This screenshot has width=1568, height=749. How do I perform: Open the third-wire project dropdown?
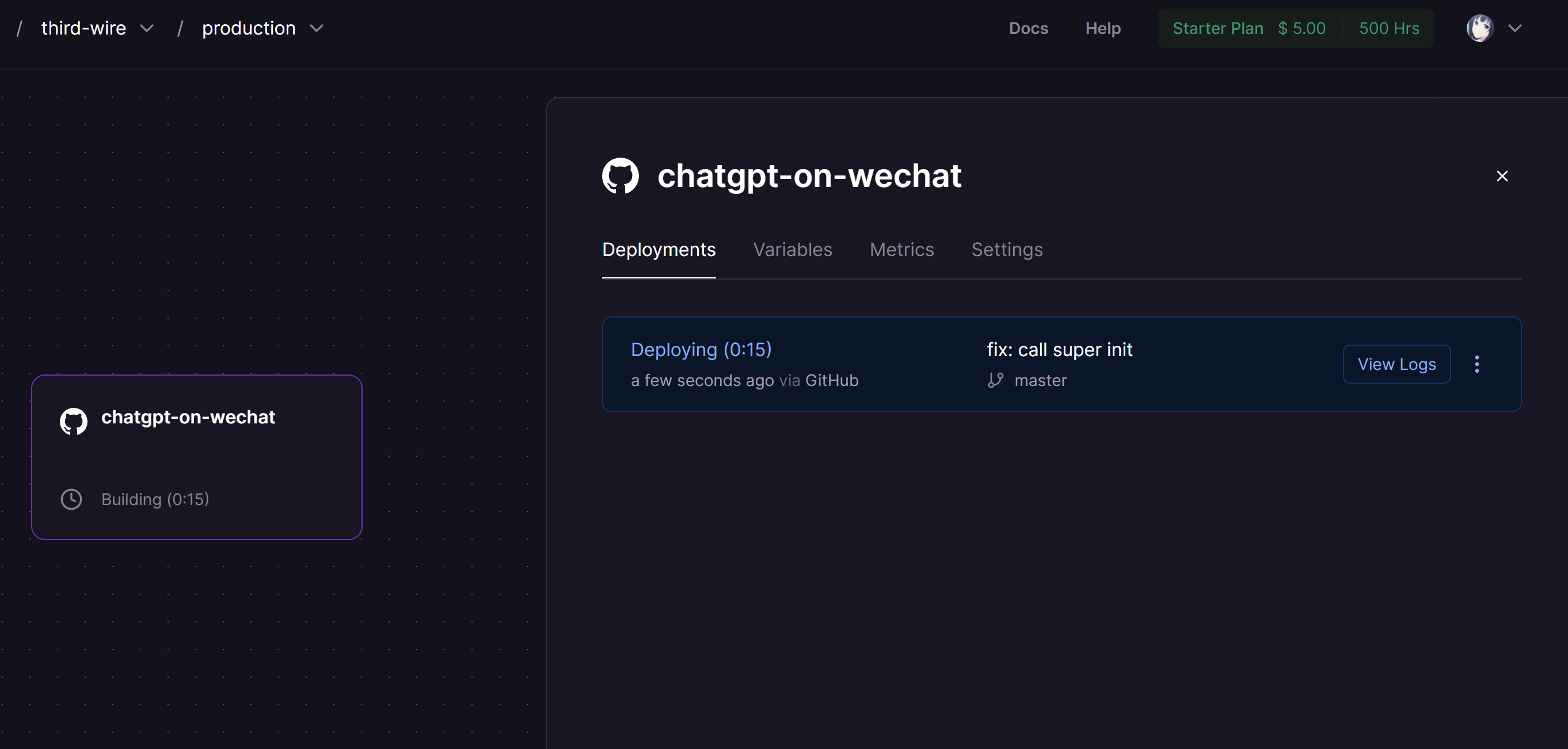tap(147, 28)
